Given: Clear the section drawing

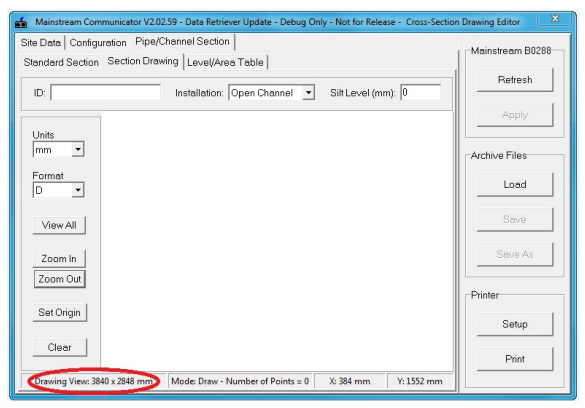Looking at the screenshot, I should (59, 347).
